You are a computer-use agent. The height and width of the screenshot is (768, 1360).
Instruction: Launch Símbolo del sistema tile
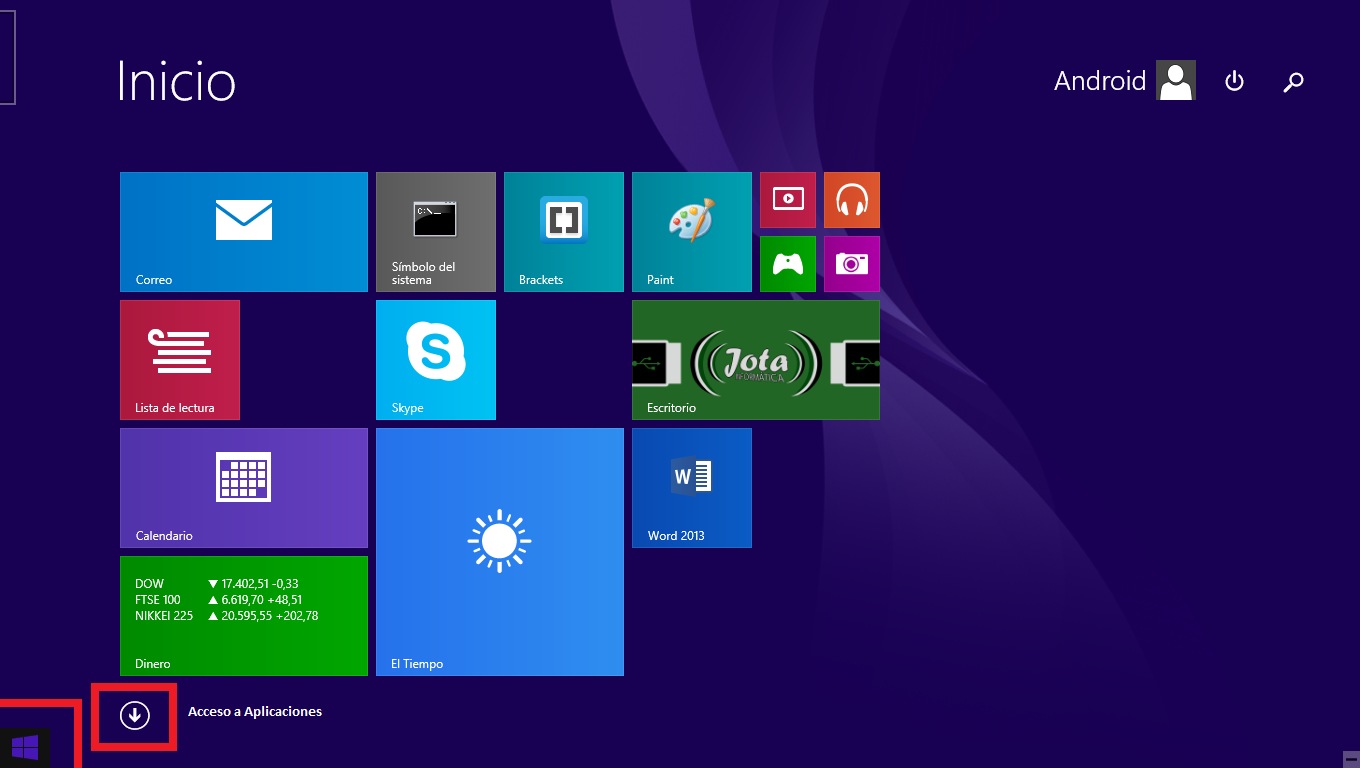pyautogui.click(x=435, y=231)
